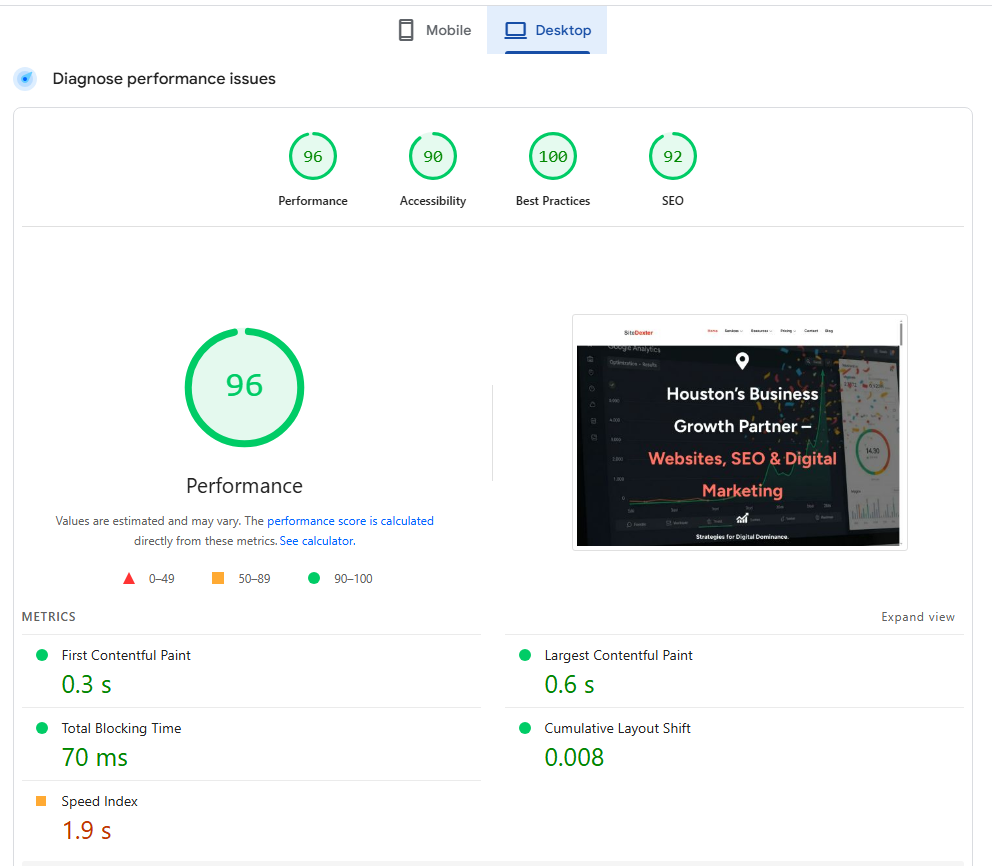Image resolution: width=992 pixels, height=866 pixels.
Task: Click the Cumulative Layout Shift metric label
Action: coord(617,728)
